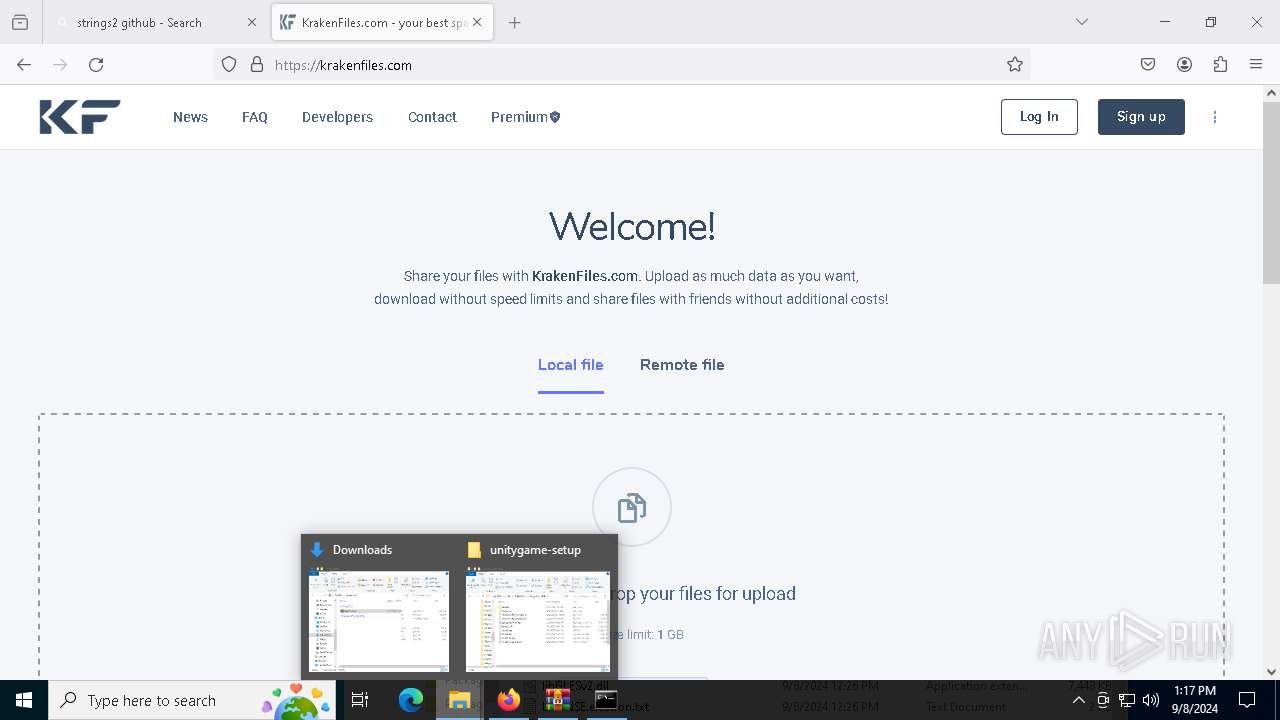Viewport: 1280px width, 720px height.
Task: Reload the current page
Action: point(96,64)
